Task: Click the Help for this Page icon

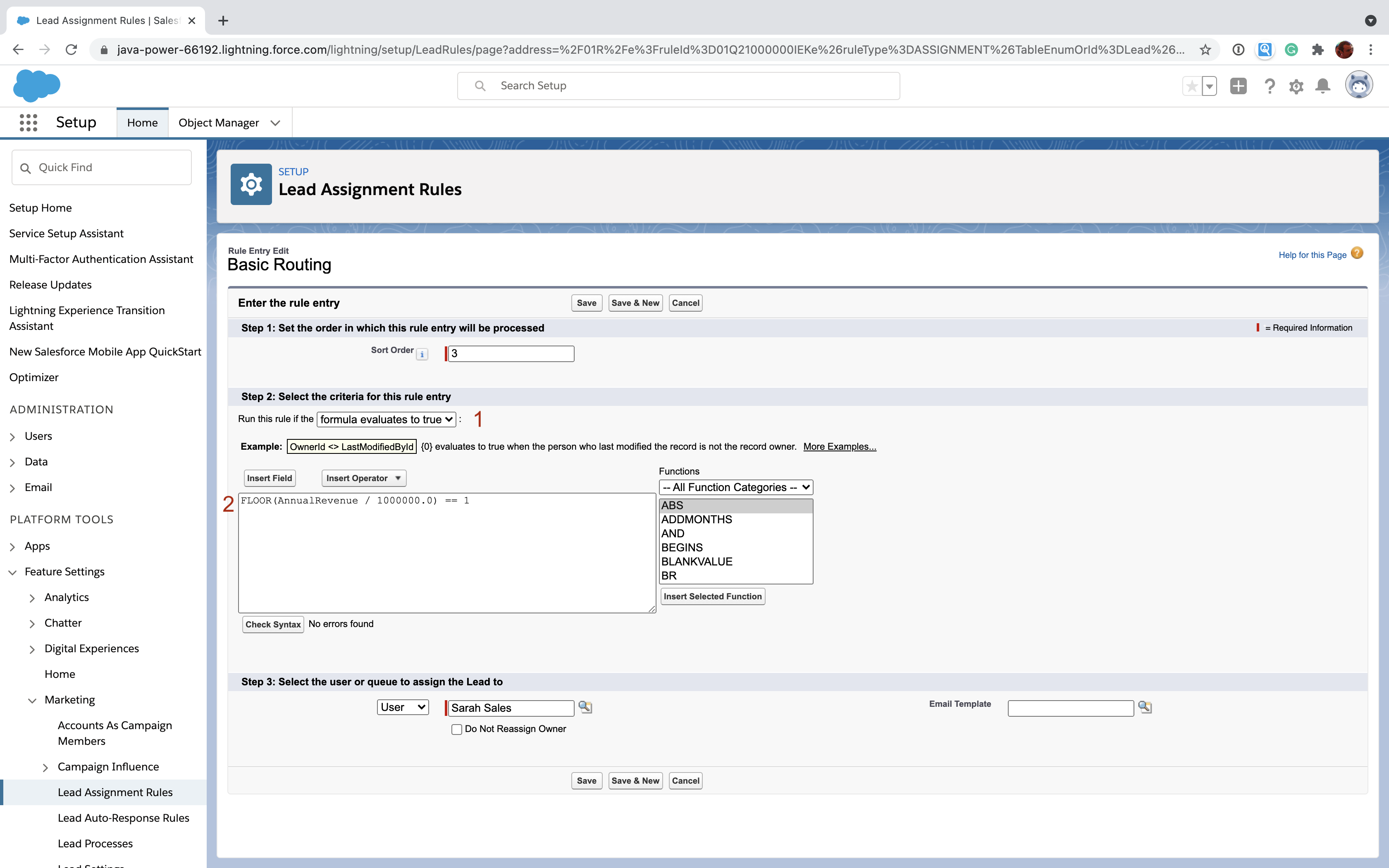Action: click(1358, 254)
